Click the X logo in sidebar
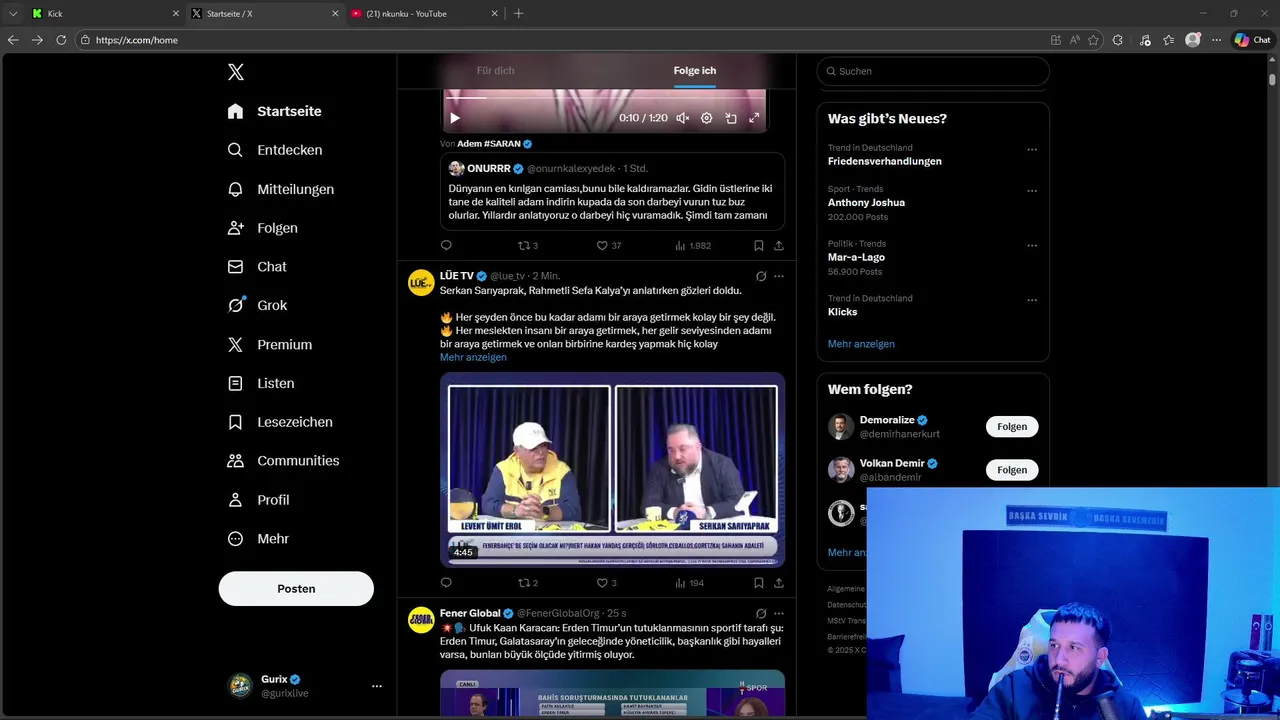 tap(235, 72)
